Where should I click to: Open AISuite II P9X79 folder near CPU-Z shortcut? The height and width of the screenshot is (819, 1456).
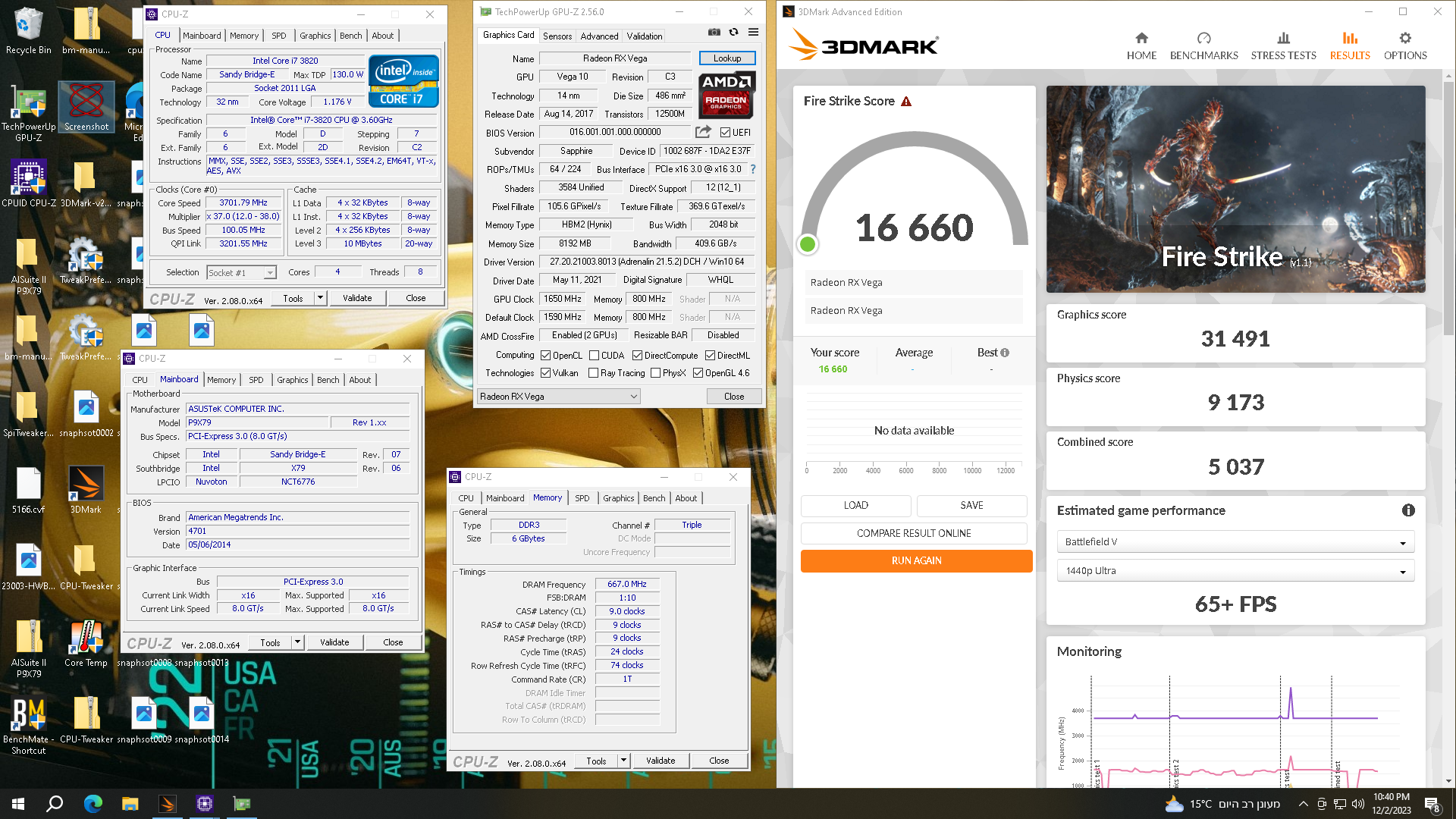[x=28, y=265]
